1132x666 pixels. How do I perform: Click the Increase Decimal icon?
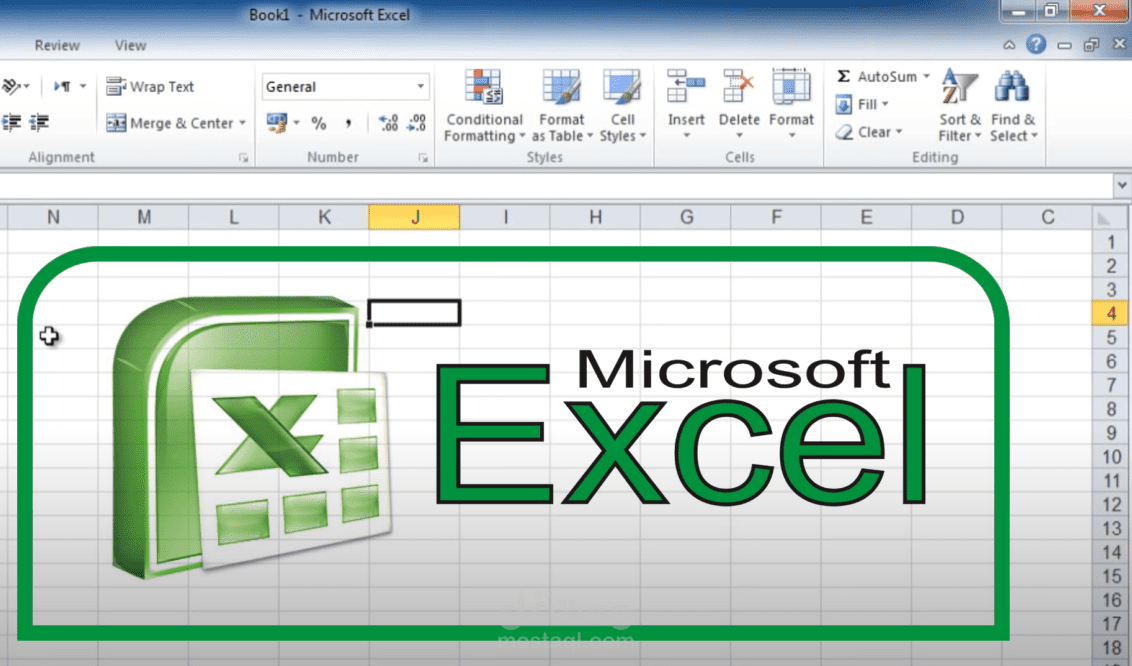388,123
